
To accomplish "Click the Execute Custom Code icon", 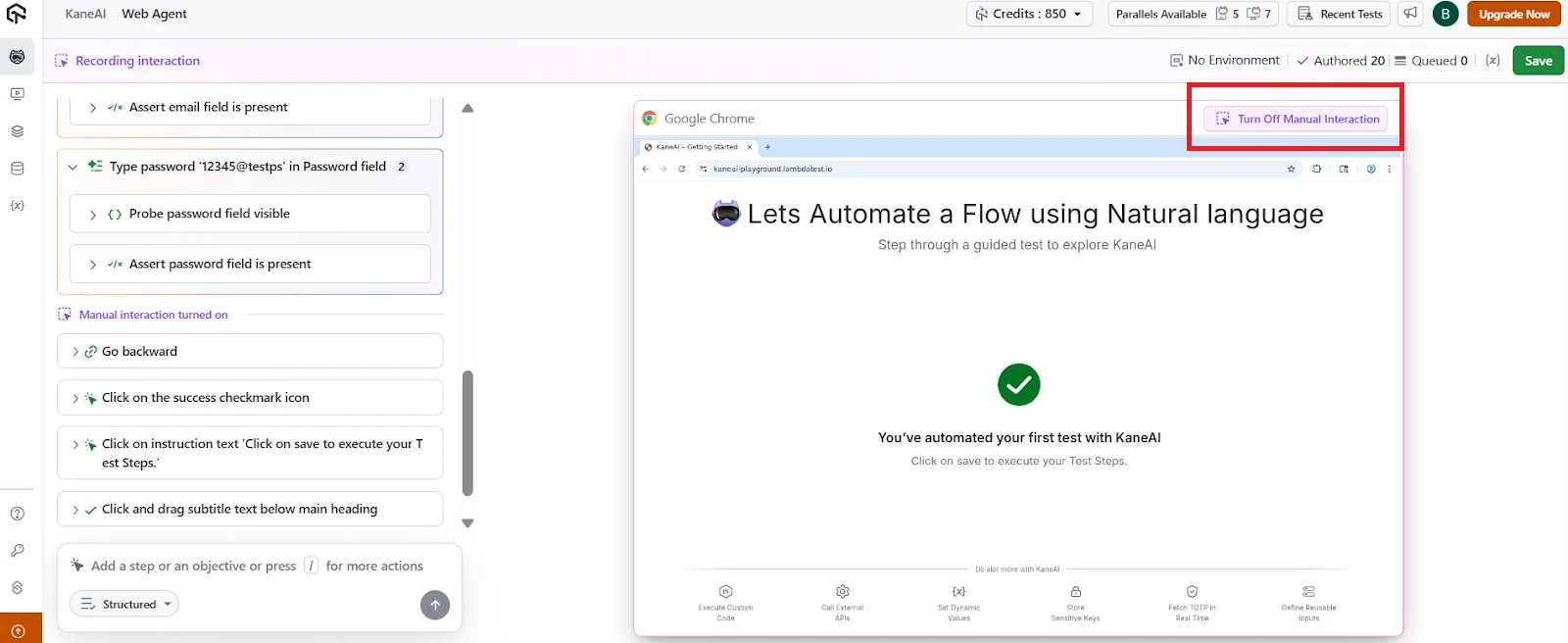I will click(x=725, y=592).
